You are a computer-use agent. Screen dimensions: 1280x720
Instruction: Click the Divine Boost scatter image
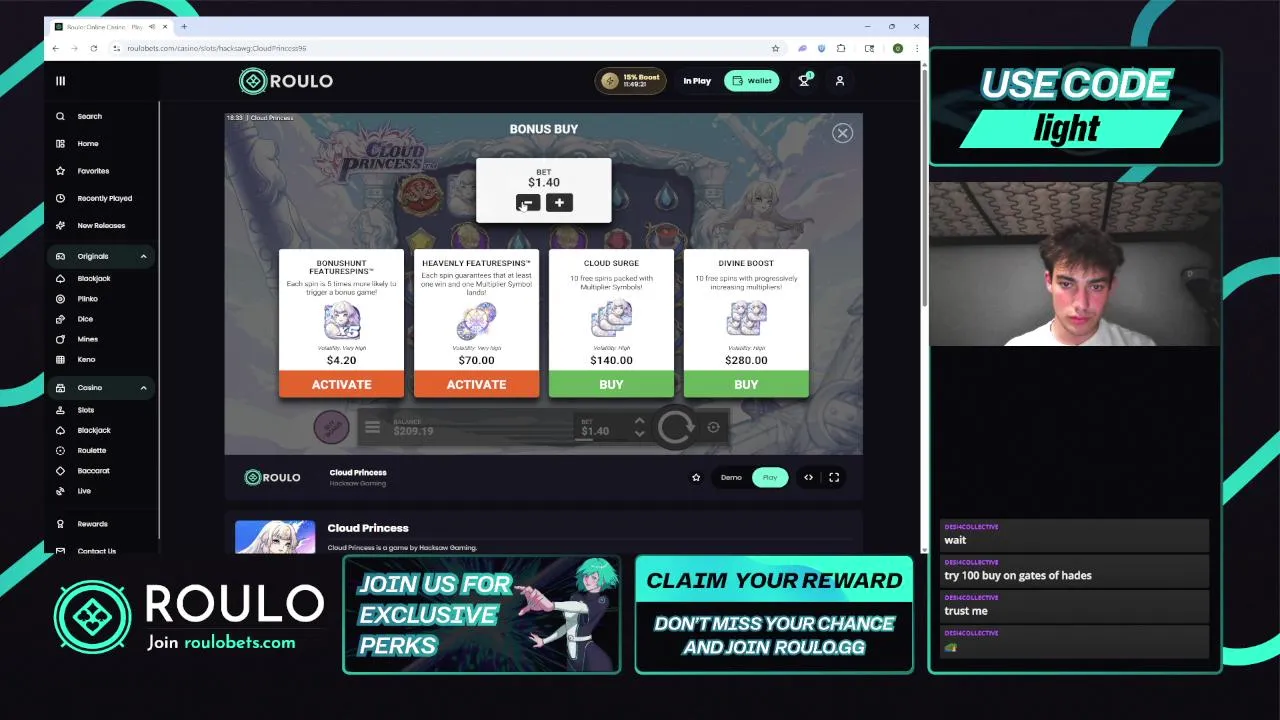click(746, 319)
